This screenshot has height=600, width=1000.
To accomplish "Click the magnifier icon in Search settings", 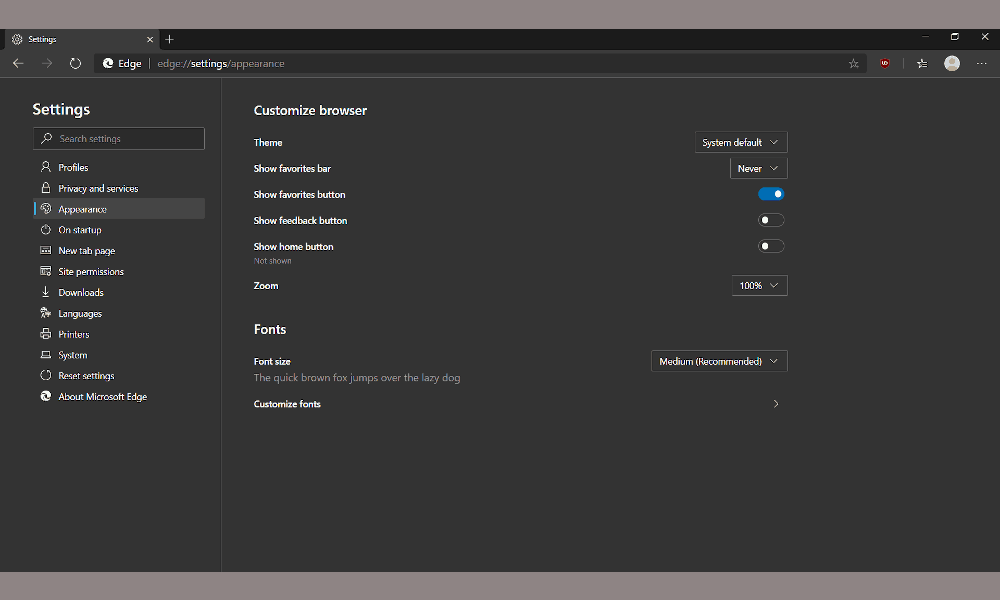I will (47, 138).
